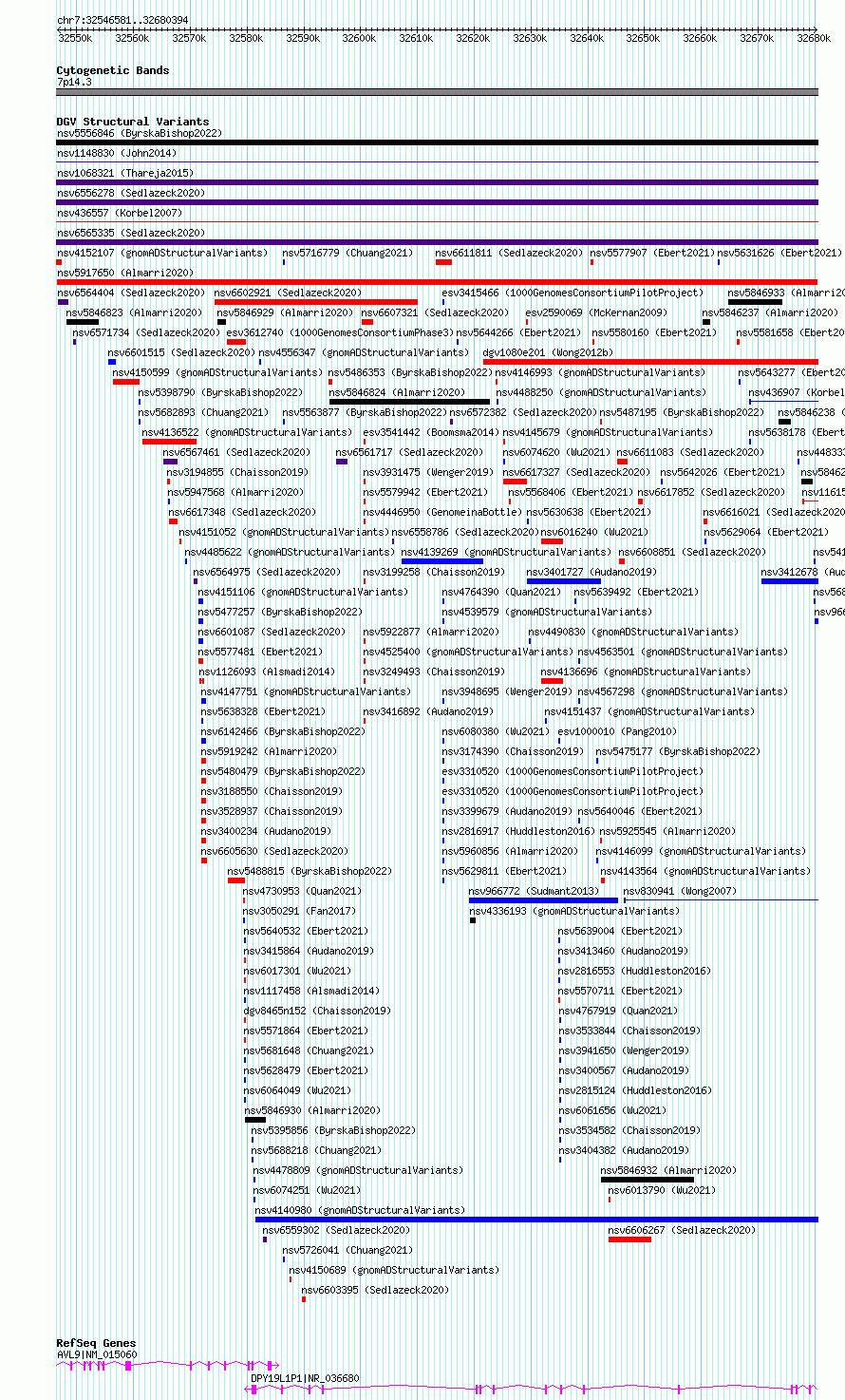Open variant nsv6603395 (Sedlazeck2020)
Image resolution: width=845 pixels, height=1400 pixels.
[x=376, y=1290]
